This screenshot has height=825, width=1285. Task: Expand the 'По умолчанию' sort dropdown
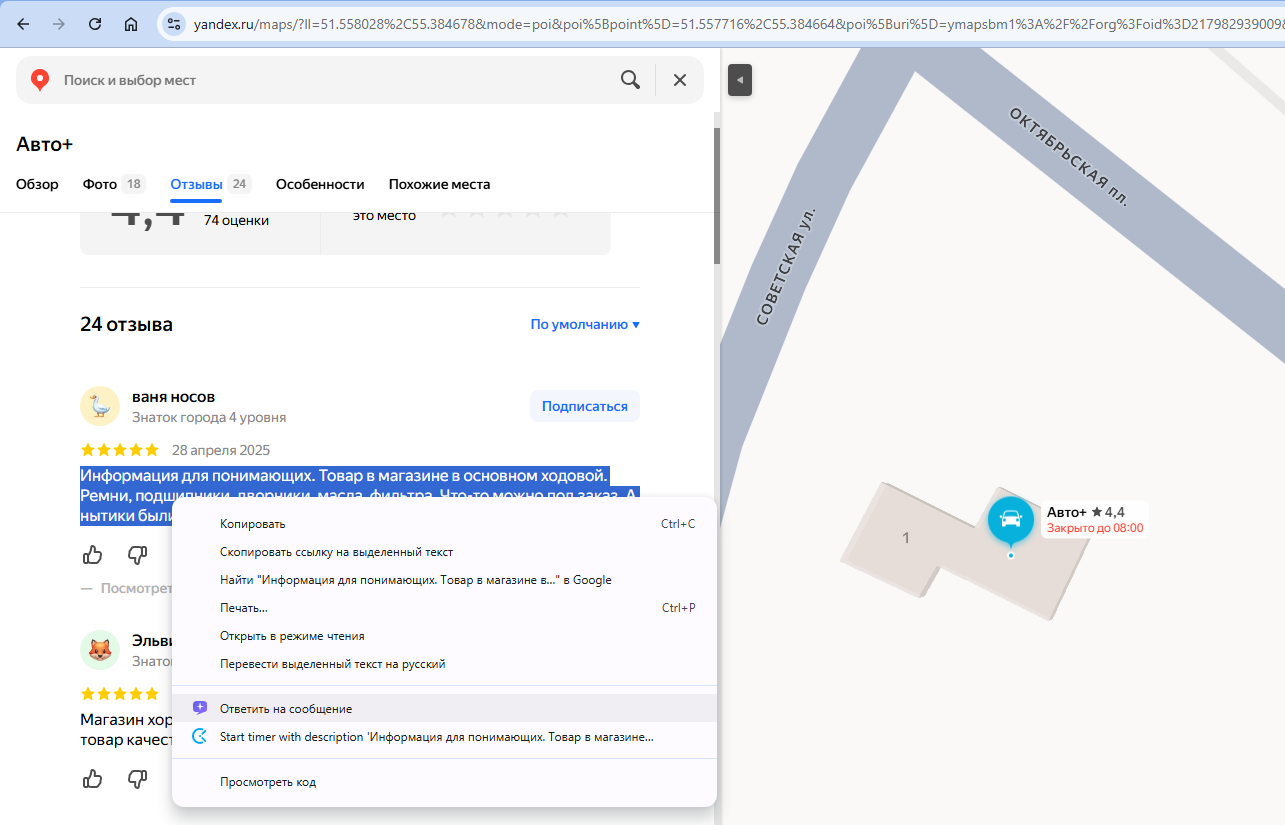click(585, 324)
